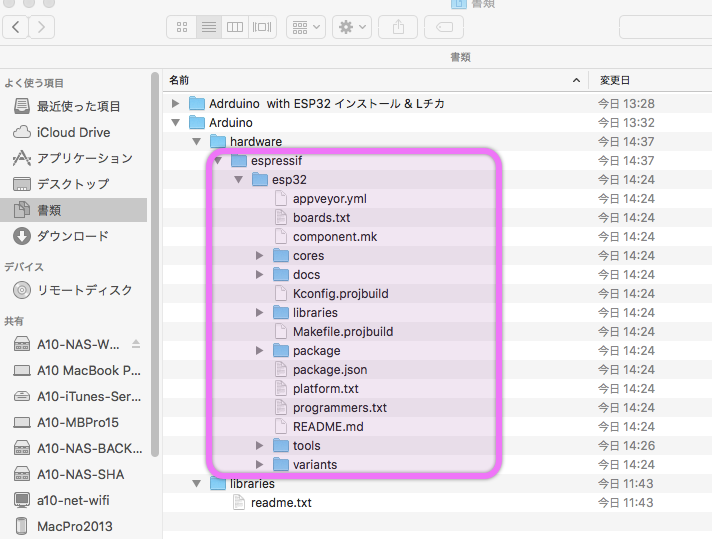Switch to list view in toolbar
Screen dimensions: 712x539
tap(209, 27)
